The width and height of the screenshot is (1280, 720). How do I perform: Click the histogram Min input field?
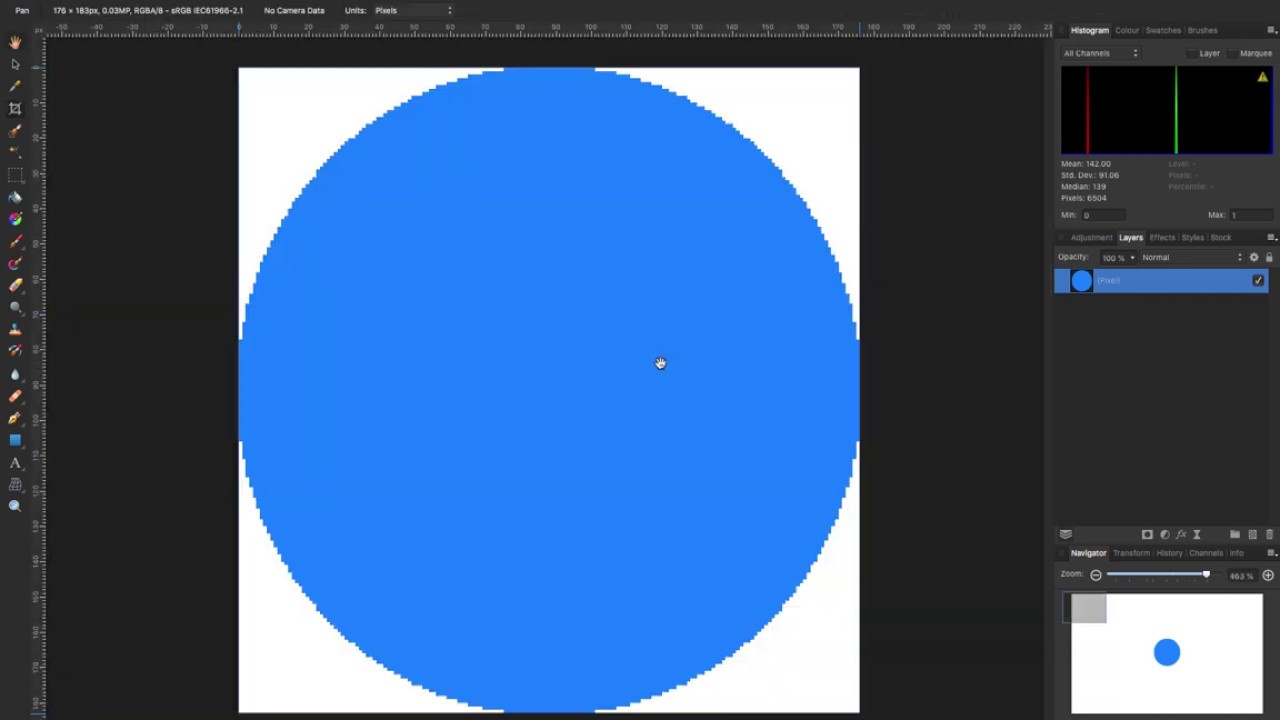coord(1103,215)
